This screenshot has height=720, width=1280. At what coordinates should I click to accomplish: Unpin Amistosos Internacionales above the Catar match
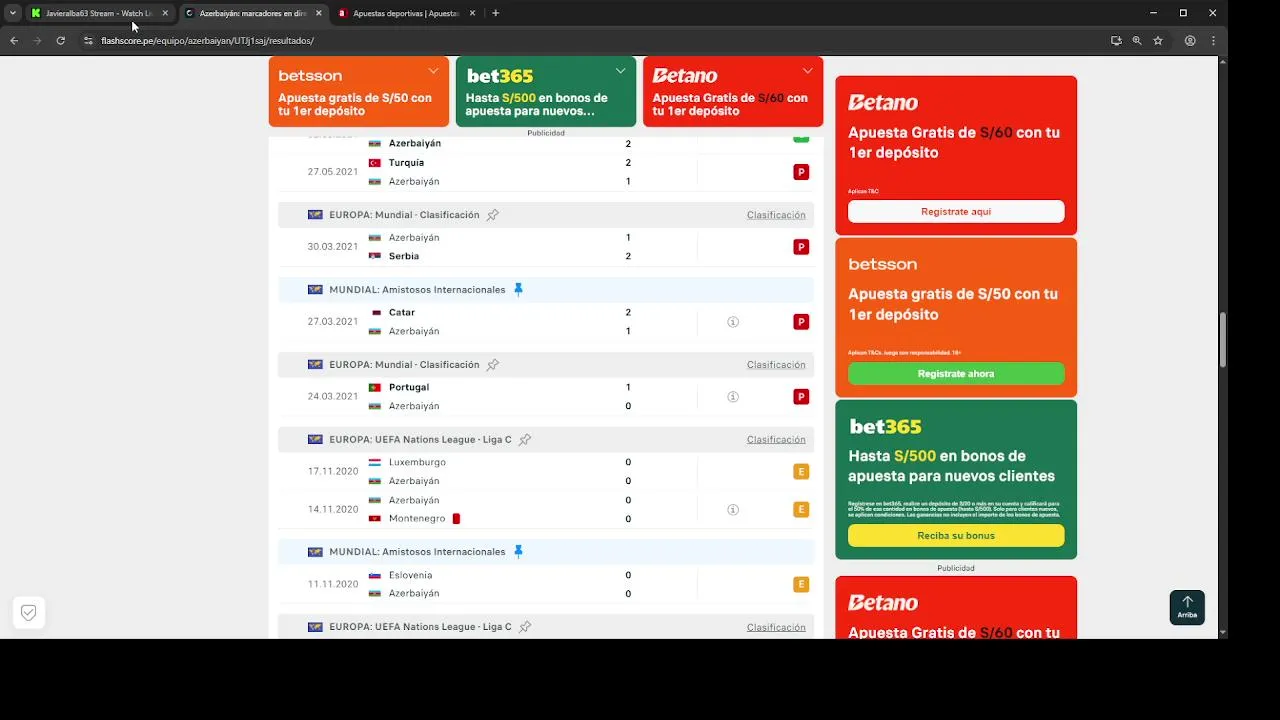tap(518, 290)
